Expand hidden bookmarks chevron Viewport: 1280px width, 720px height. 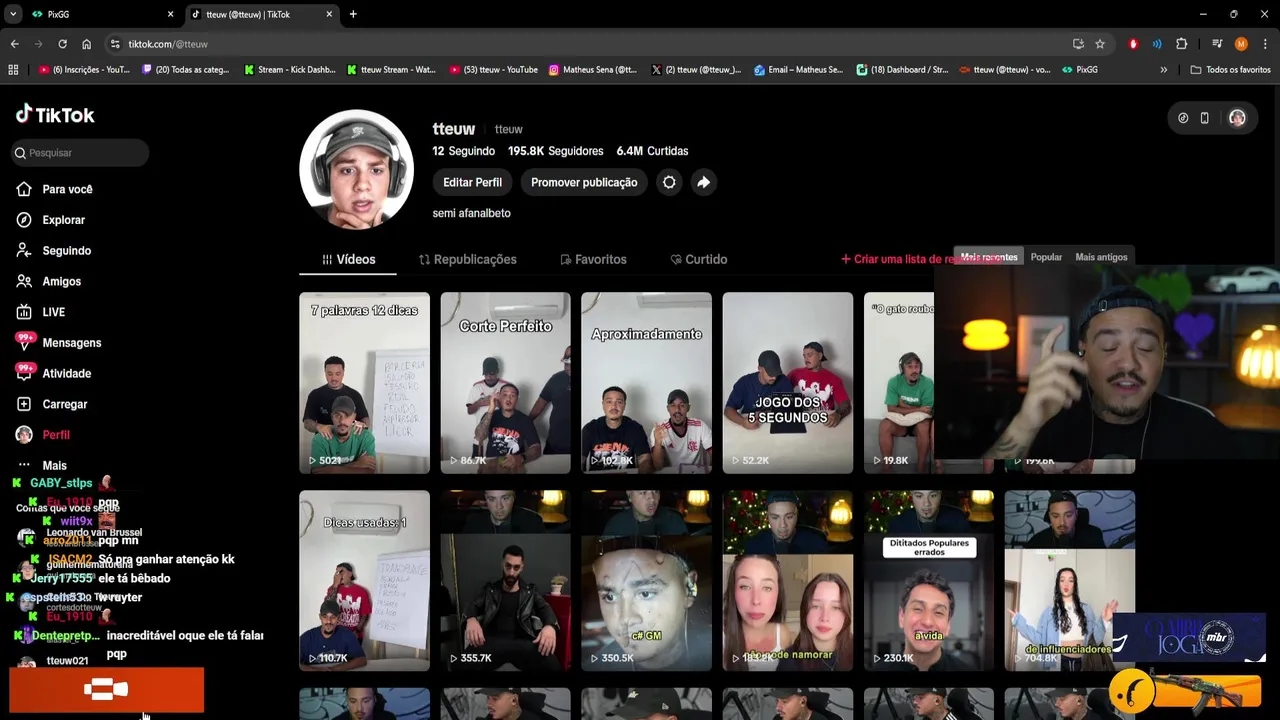pyautogui.click(x=1163, y=70)
